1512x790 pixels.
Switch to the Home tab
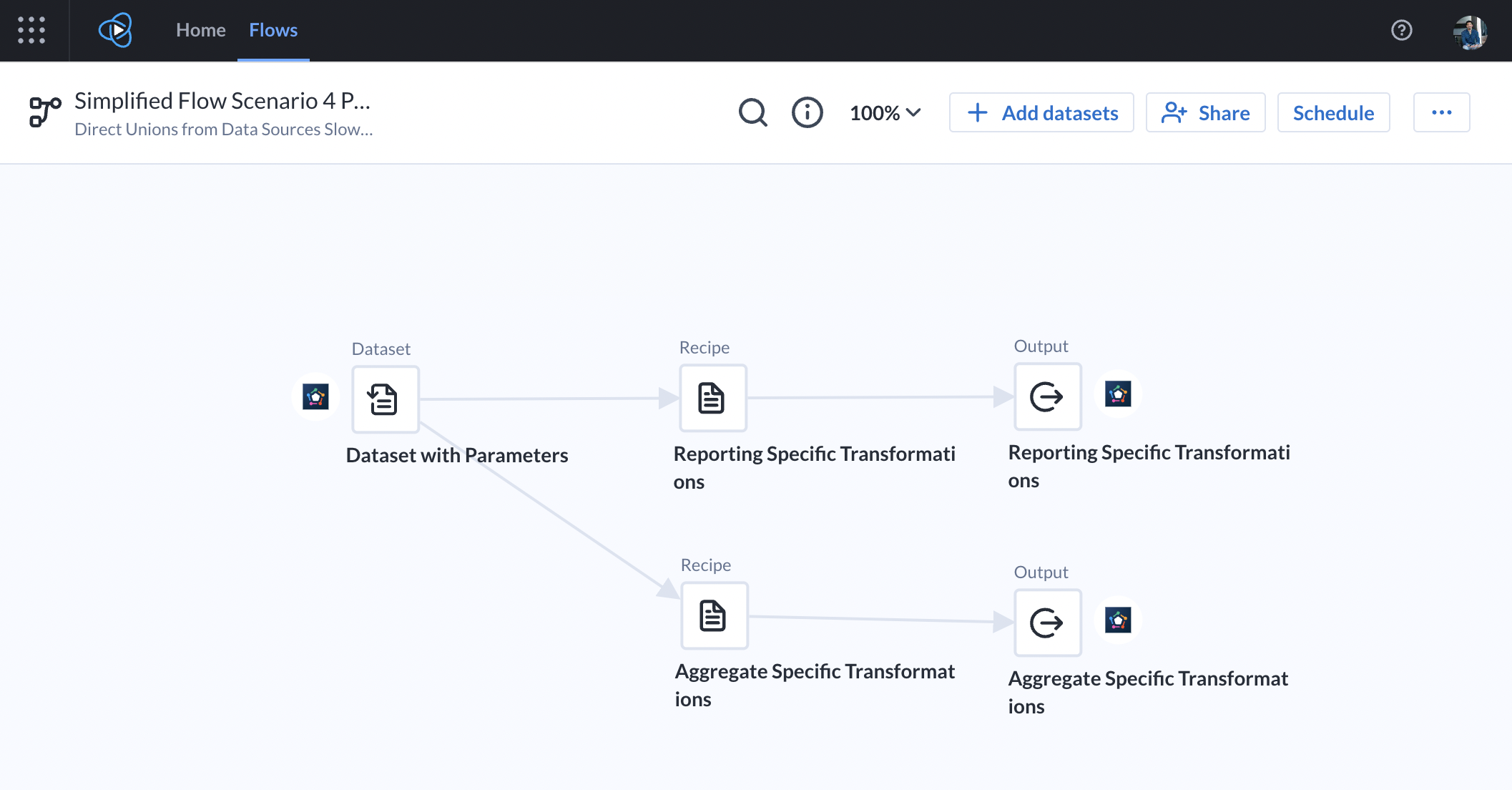pos(200,30)
